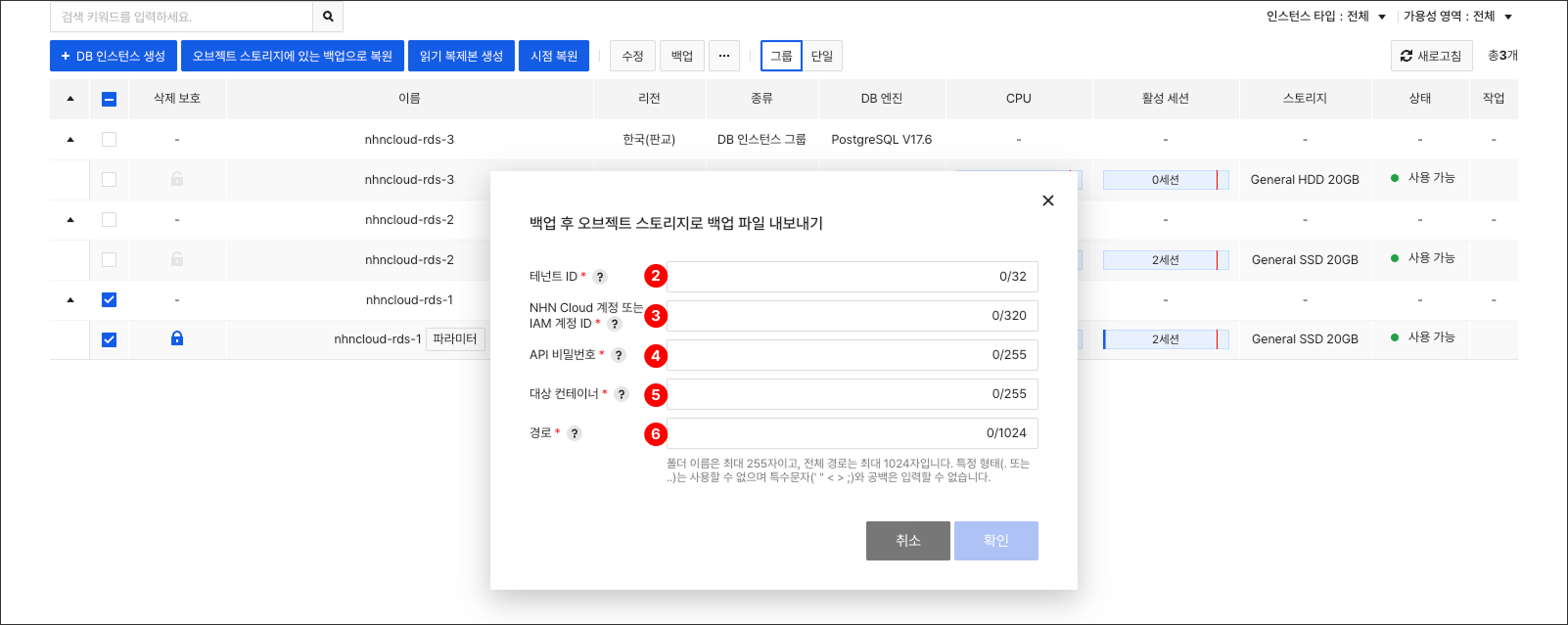Click the 0세션 active session bar
1568x625 pixels.
point(1166,180)
